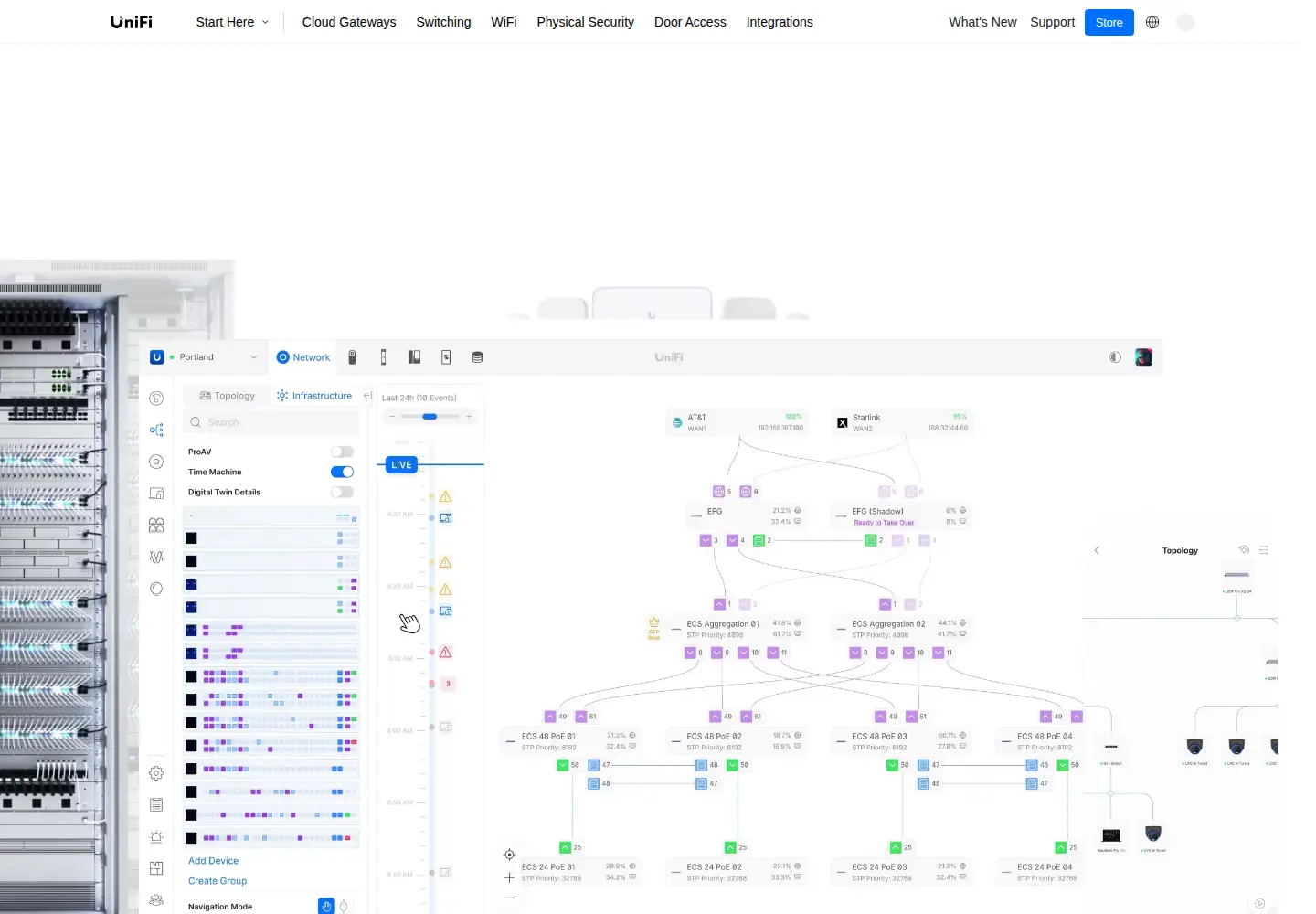1316x914 pixels.
Task: Click the UniFi logo in the header
Action: point(132,22)
